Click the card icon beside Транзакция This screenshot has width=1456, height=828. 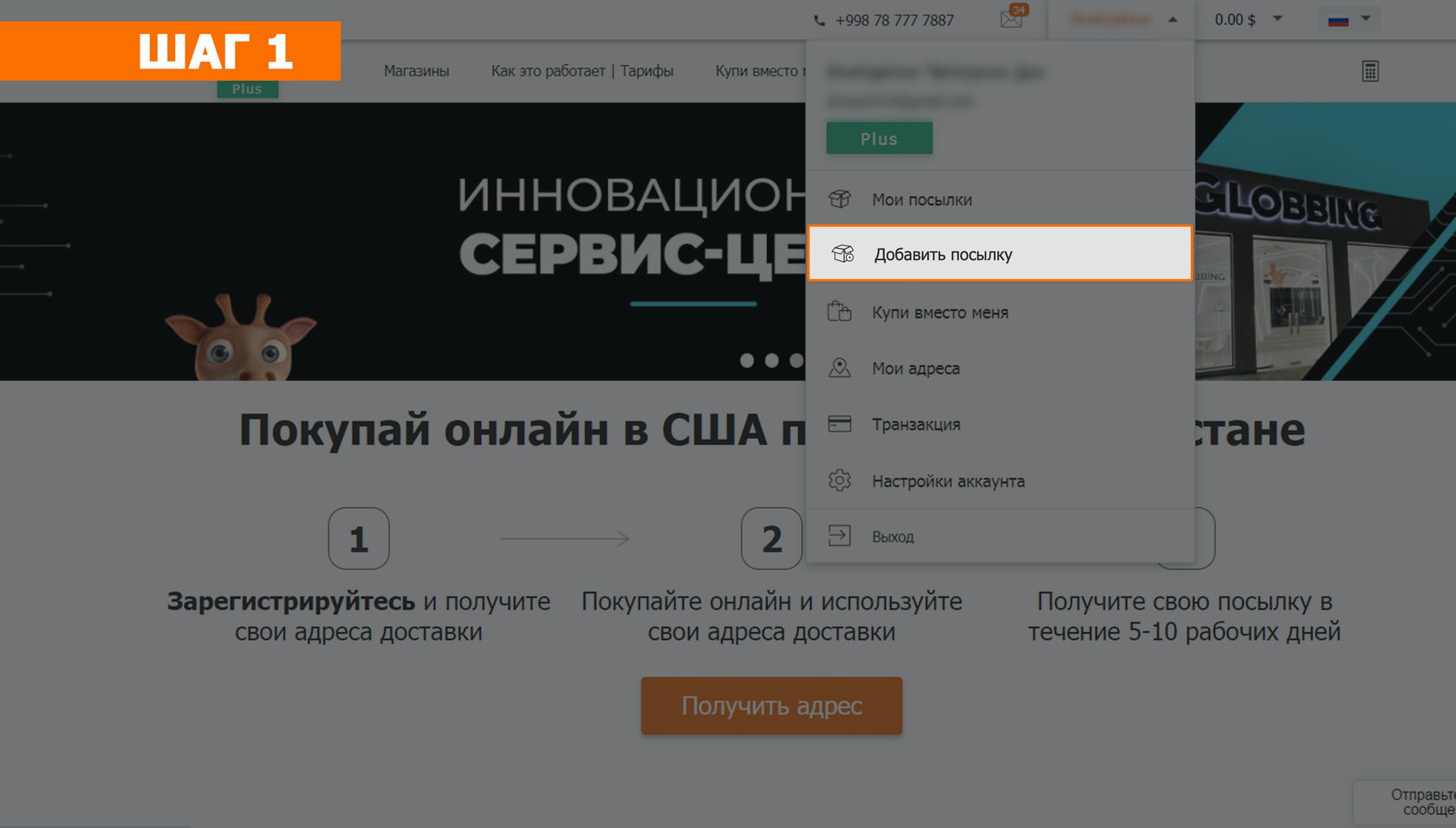tap(839, 424)
